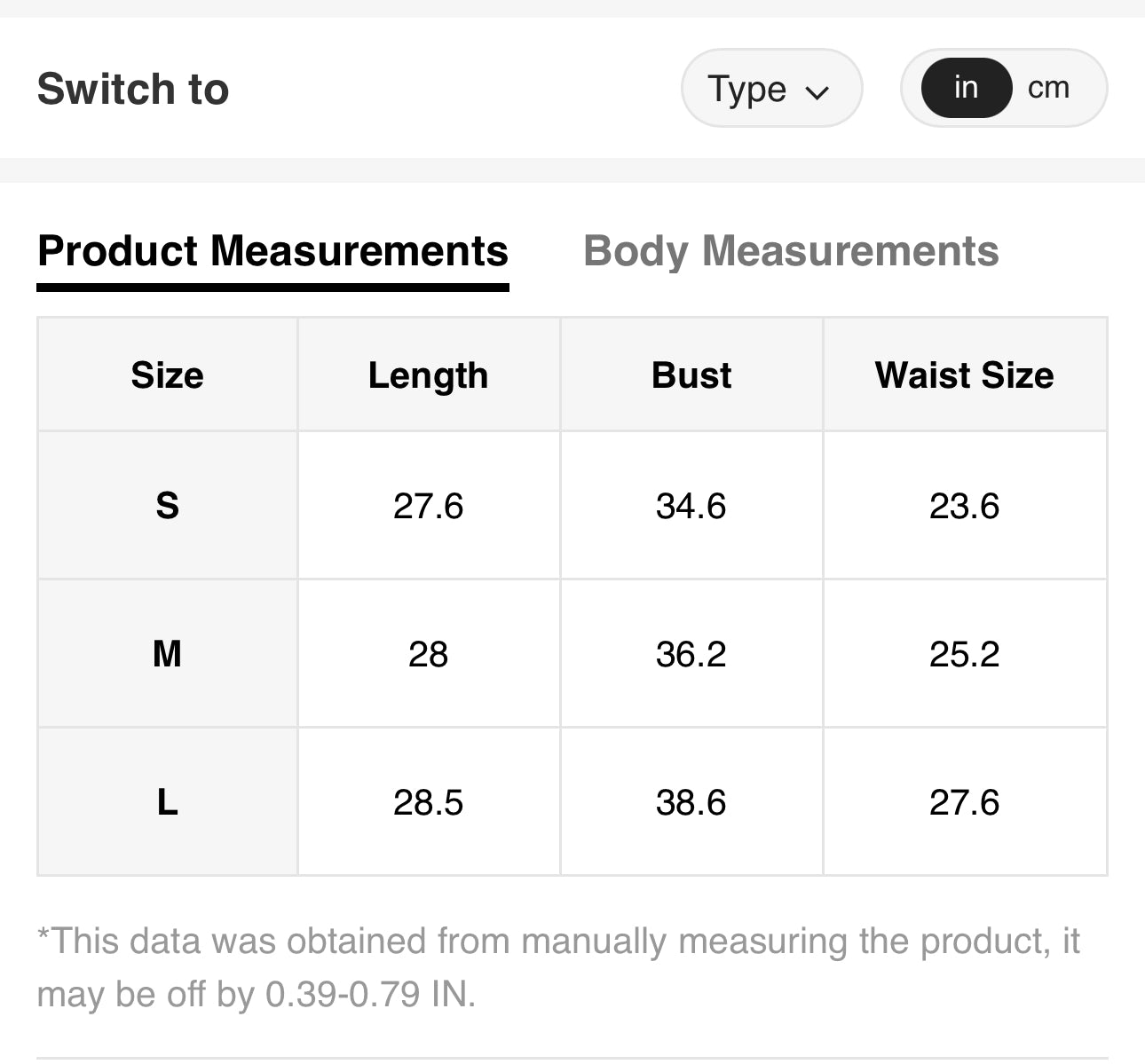
Task: Click the 28.5 length value for L
Action: tap(428, 802)
